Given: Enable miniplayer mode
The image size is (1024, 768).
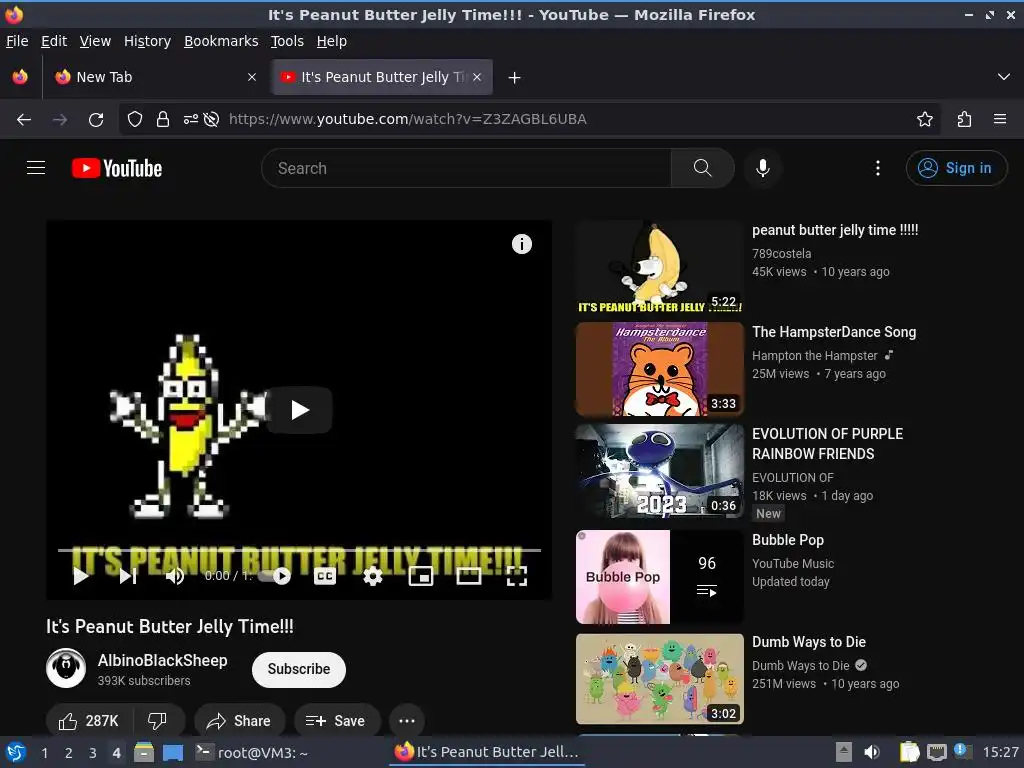Looking at the screenshot, I should (421, 576).
